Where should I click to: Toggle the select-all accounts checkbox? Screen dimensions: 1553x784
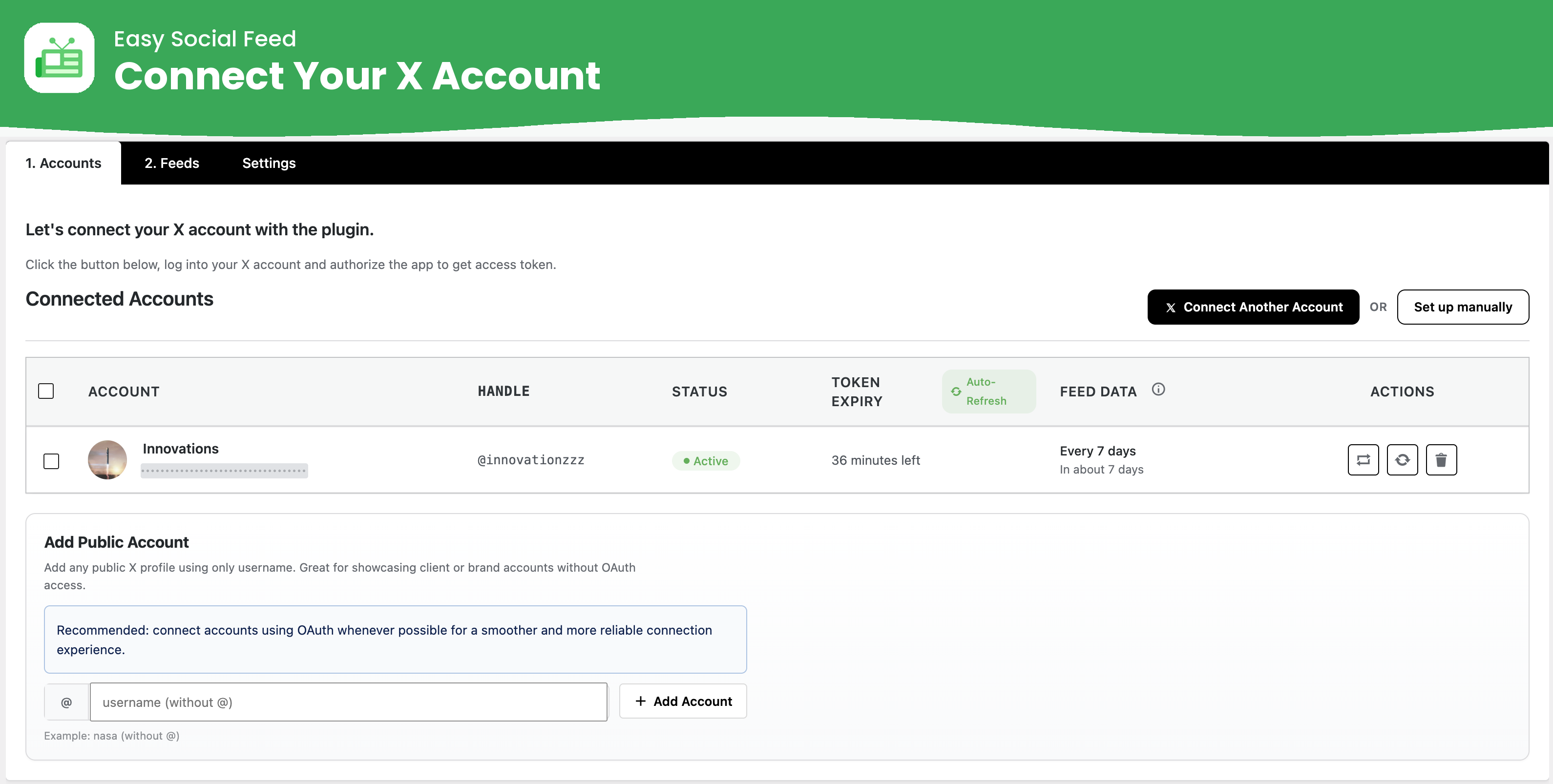46,391
